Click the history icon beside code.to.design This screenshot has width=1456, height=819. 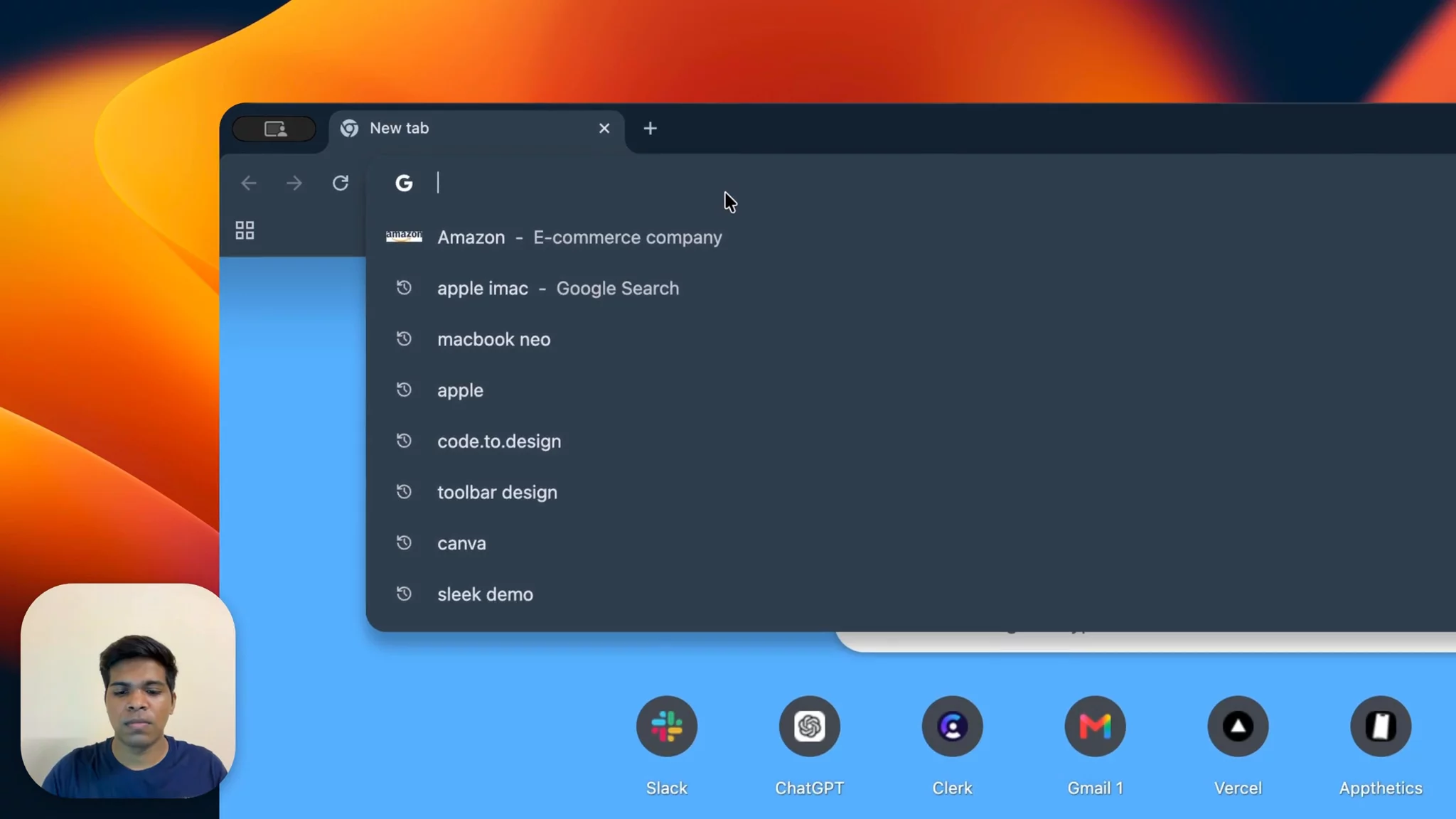coord(404,441)
